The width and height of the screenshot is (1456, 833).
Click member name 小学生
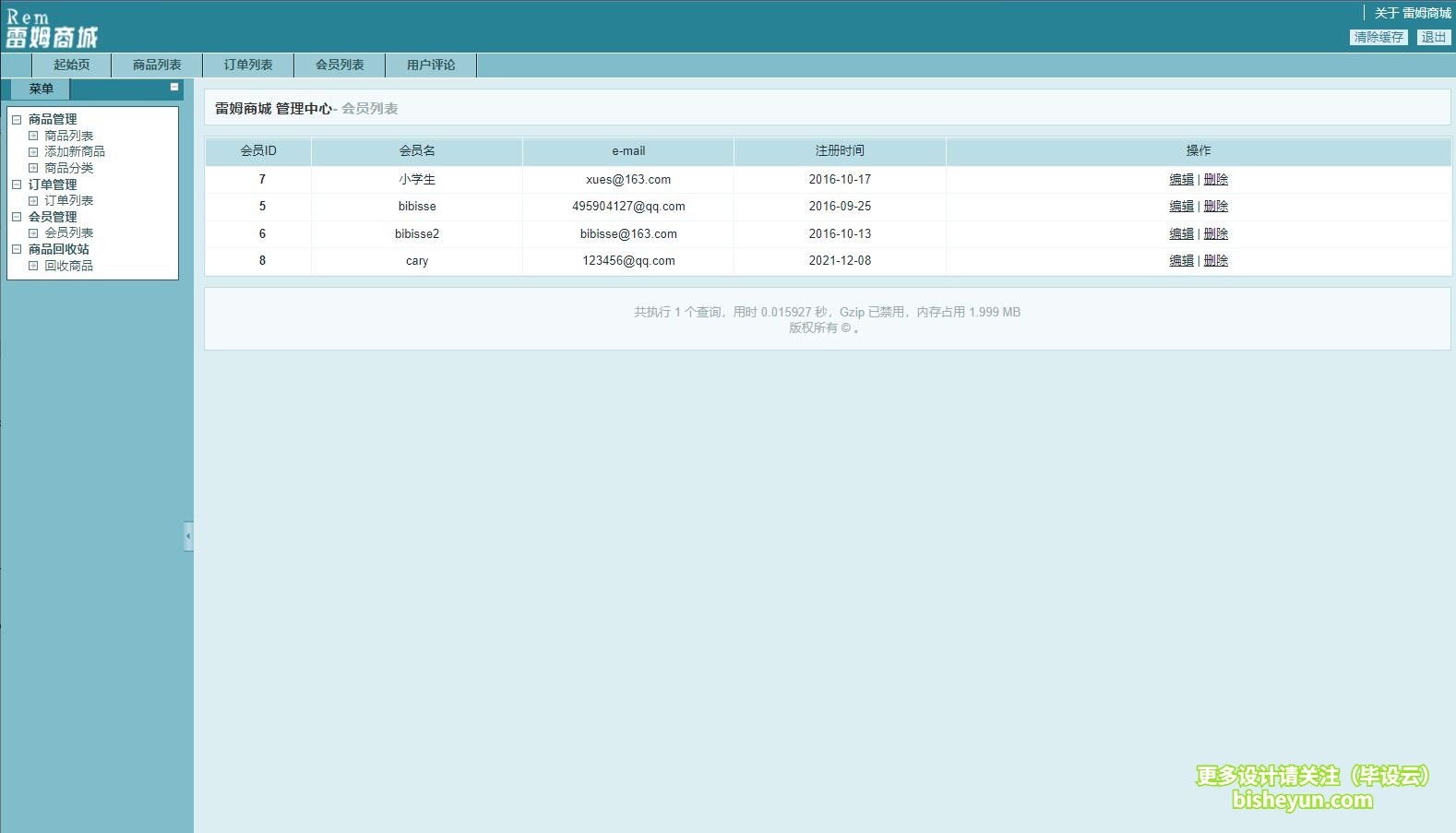(417, 179)
